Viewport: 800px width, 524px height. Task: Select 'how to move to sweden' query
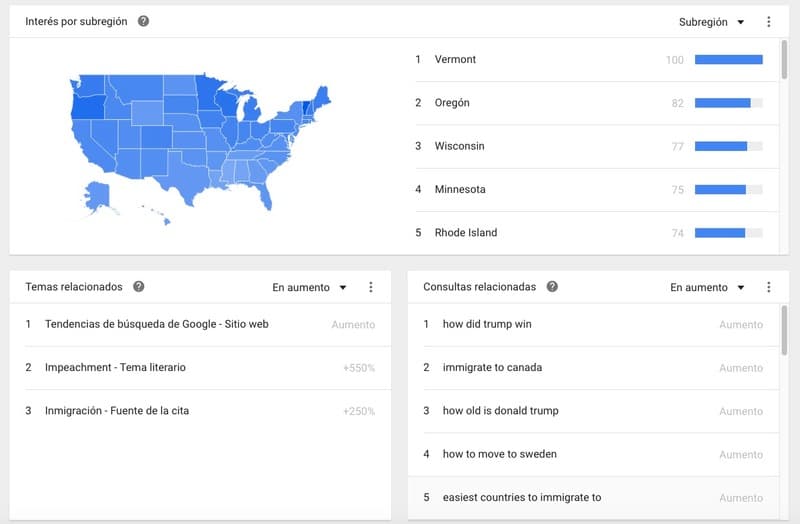499,454
